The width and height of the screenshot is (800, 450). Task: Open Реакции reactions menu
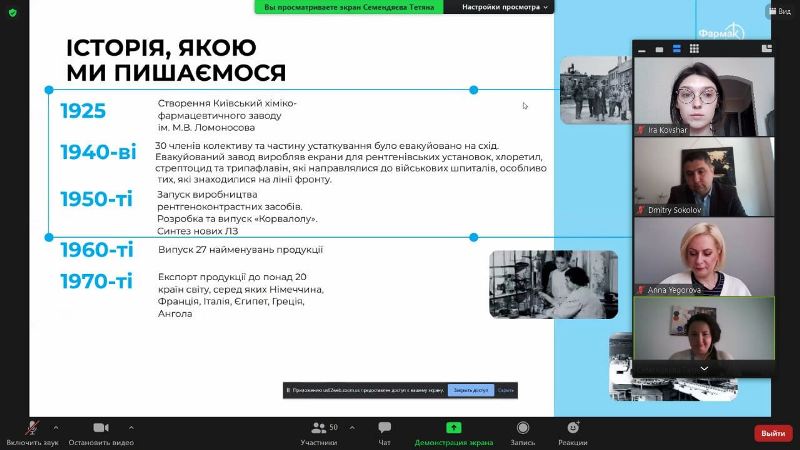click(573, 433)
